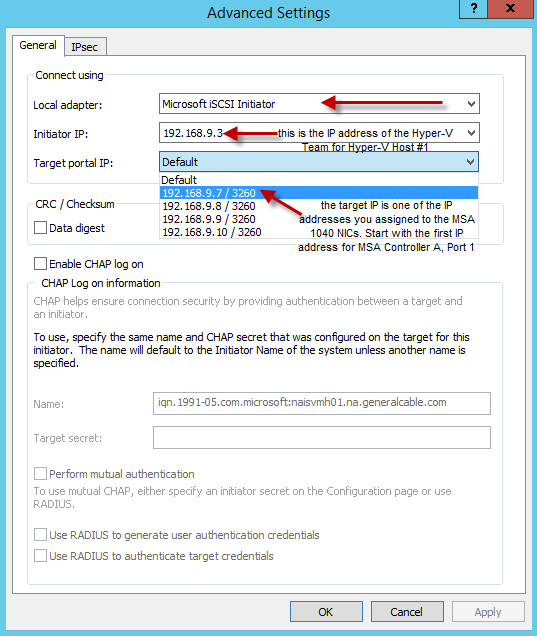Expand the Initiator IP dropdown arrow
Viewport: 537px width, 636px height.
pyautogui.click(x=471, y=133)
